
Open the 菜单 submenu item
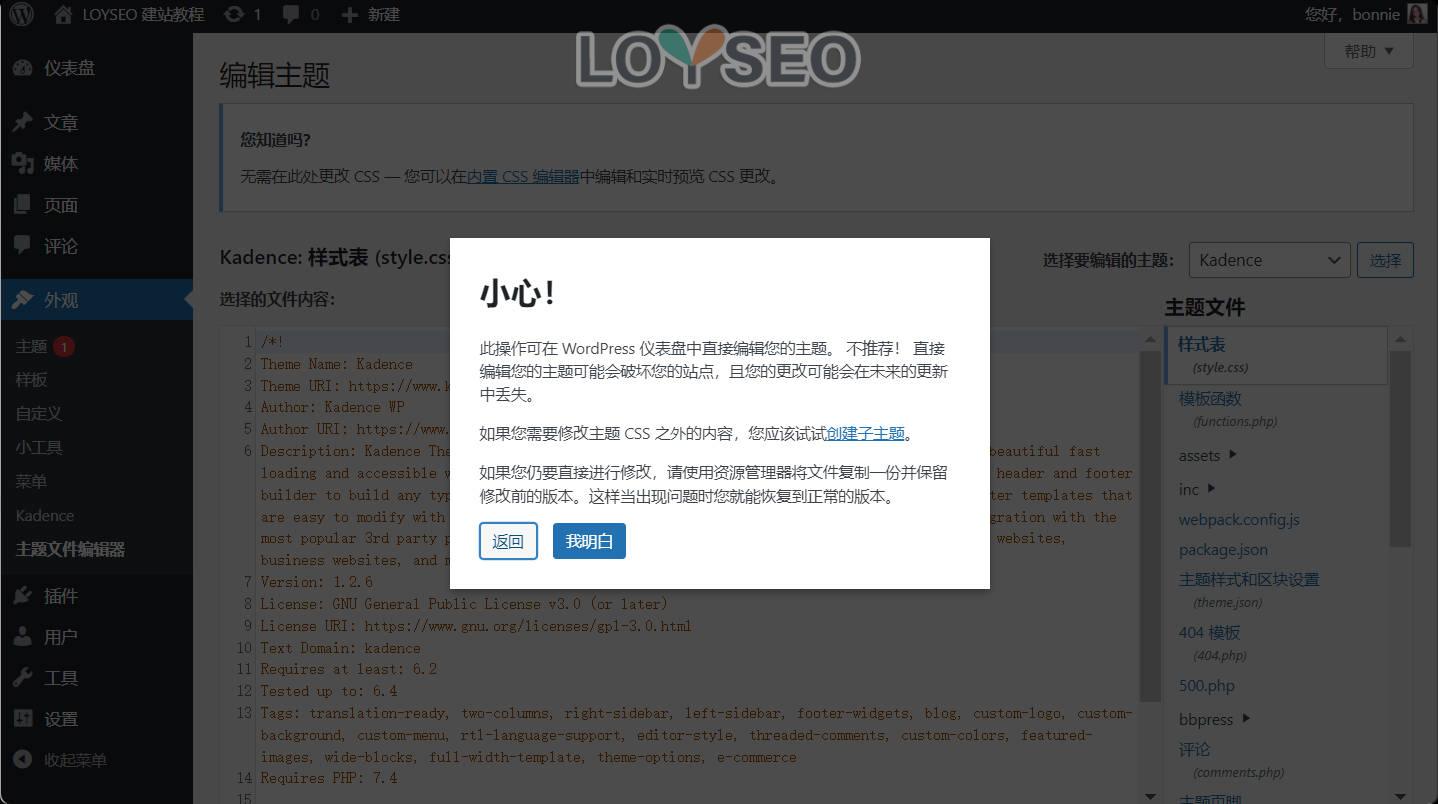(31, 481)
